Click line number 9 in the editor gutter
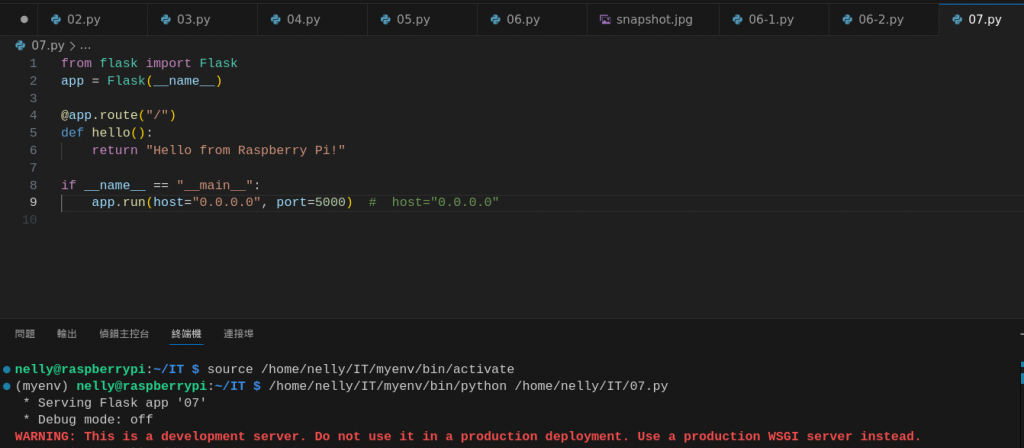This screenshot has width=1024, height=448. coord(33,202)
